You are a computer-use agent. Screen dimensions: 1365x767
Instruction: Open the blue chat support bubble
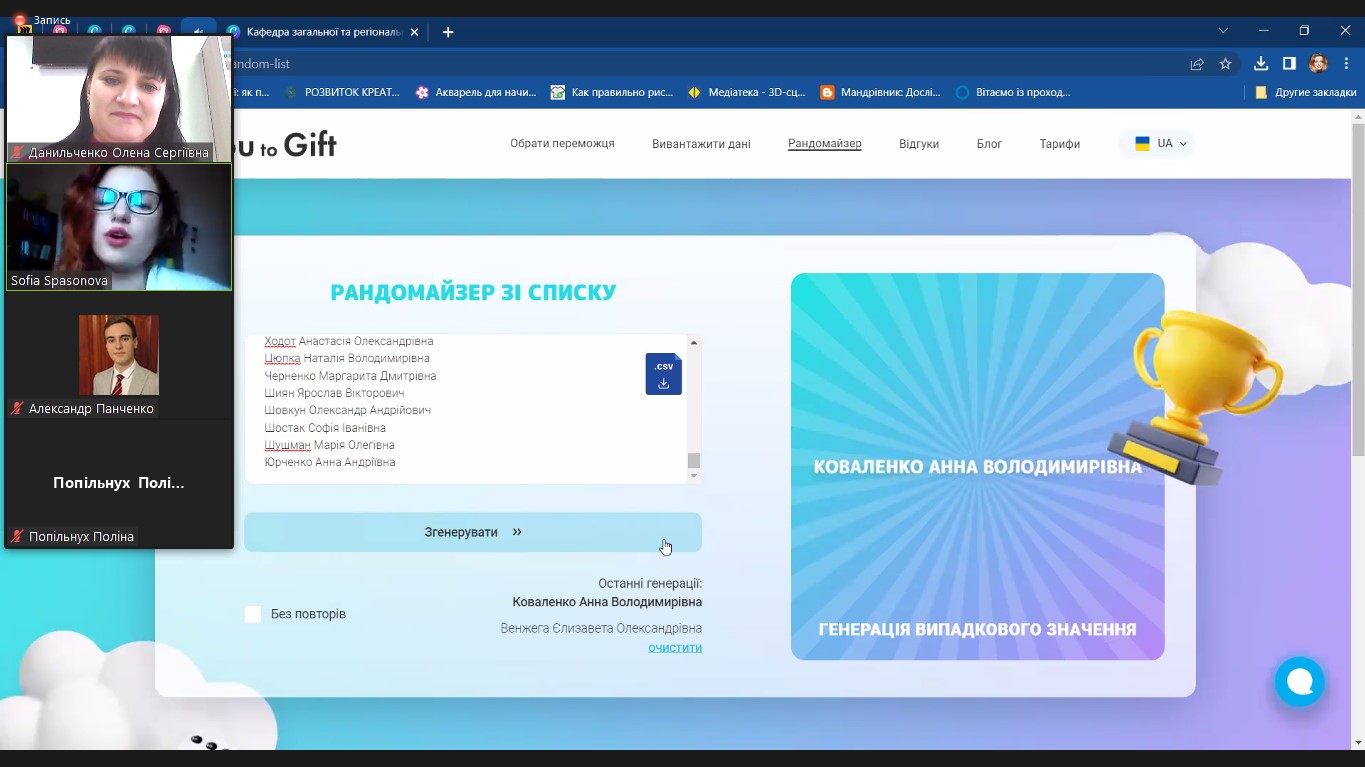coord(1299,682)
